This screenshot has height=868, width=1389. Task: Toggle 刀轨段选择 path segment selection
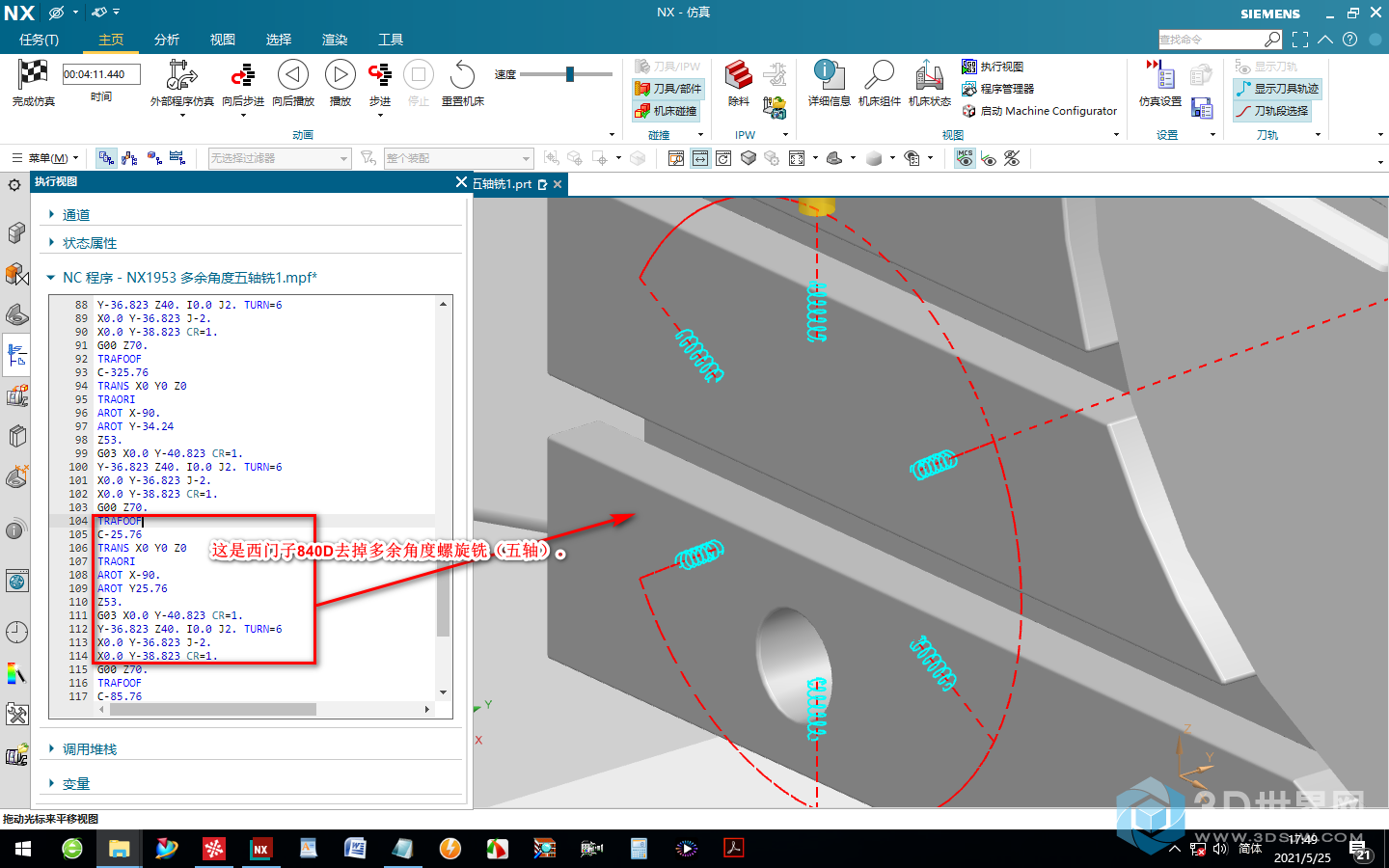(x=1272, y=111)
